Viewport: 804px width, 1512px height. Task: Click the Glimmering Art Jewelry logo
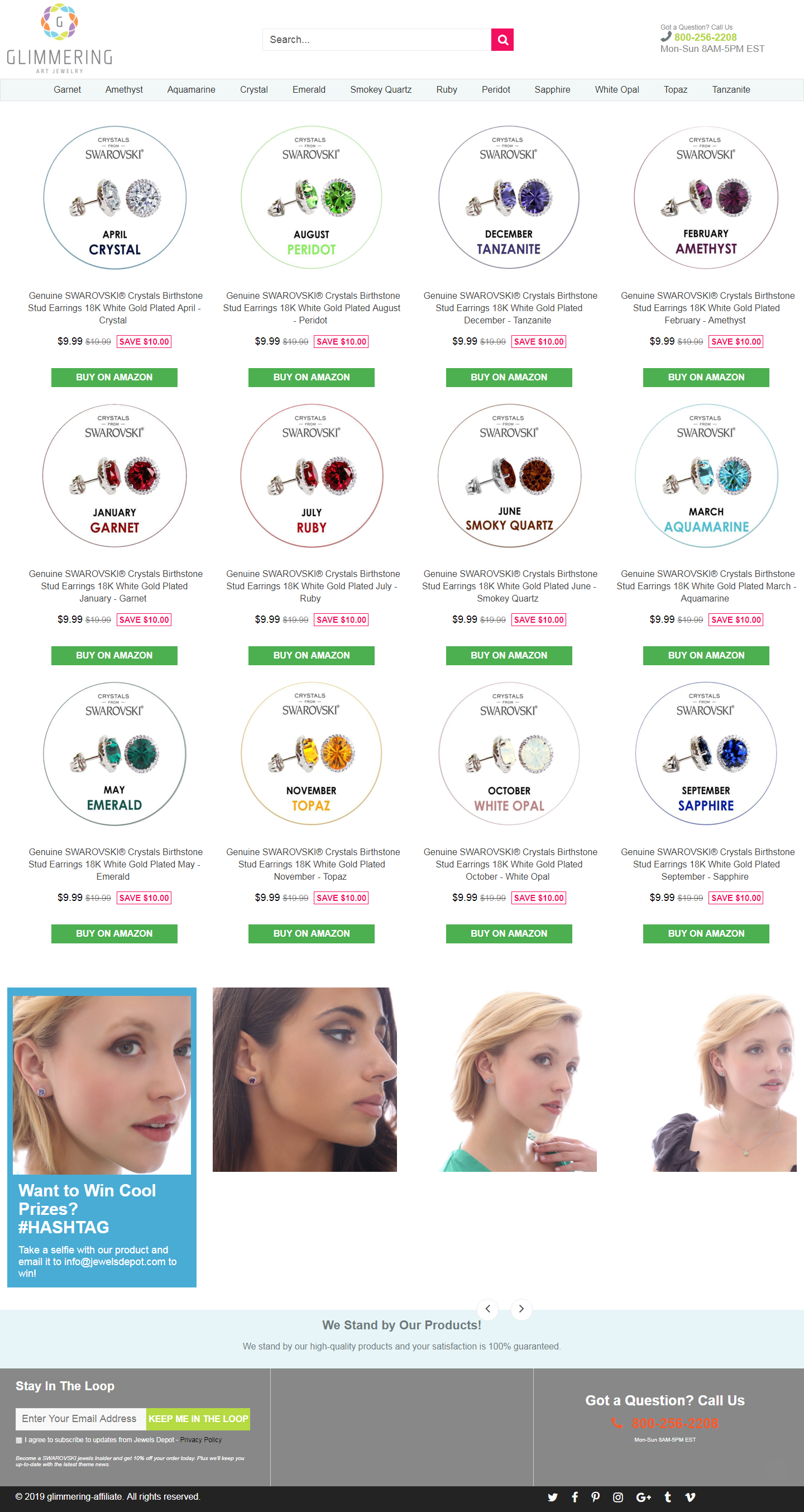[x=59, y=39]
